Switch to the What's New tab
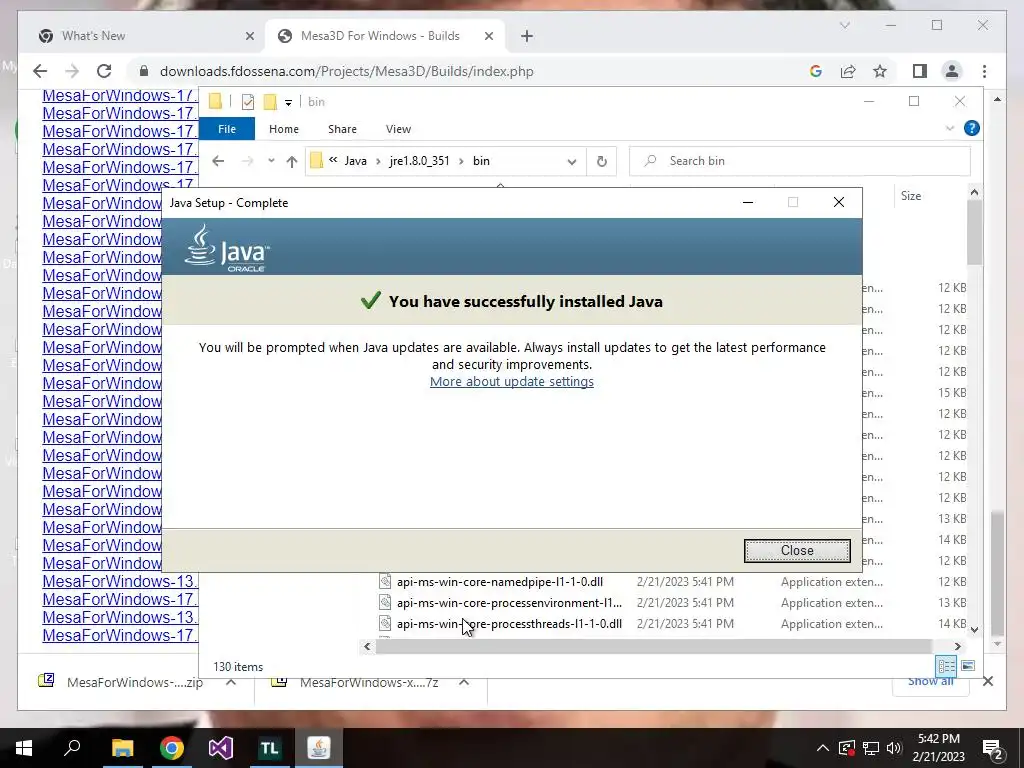This screenshot has height=768, width=1024. coord(93,36)
